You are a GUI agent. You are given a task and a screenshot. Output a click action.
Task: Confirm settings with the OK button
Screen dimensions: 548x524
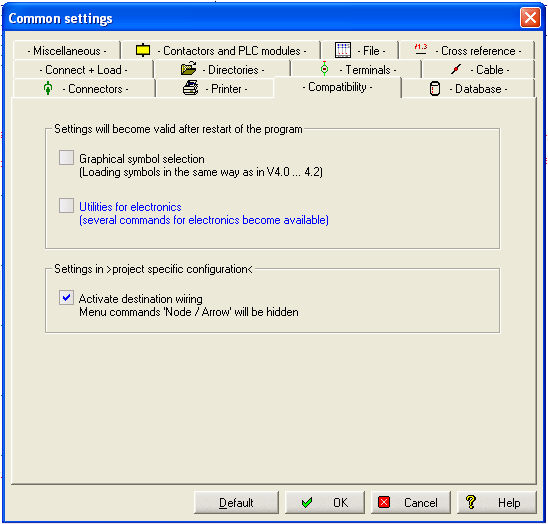(x=325, y=503)
